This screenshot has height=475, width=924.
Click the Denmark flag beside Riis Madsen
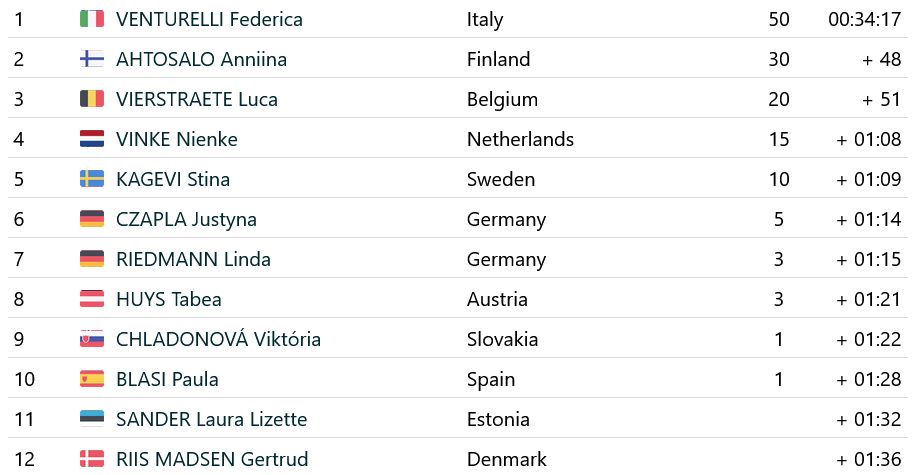[91, 459]
